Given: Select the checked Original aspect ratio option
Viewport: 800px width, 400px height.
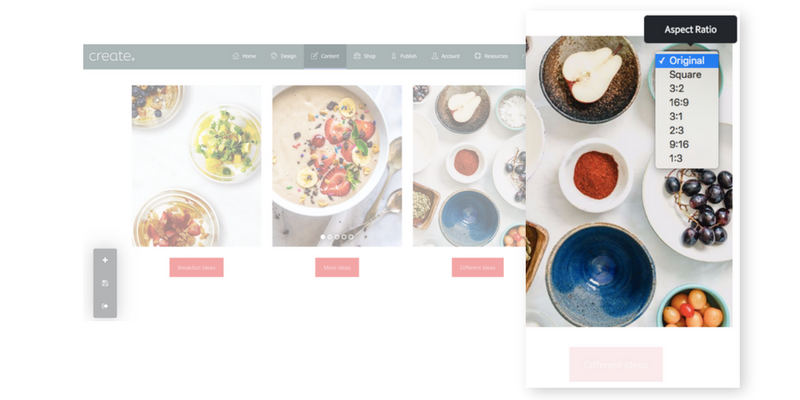Looking at the screenshot, I should pos(687,61).
